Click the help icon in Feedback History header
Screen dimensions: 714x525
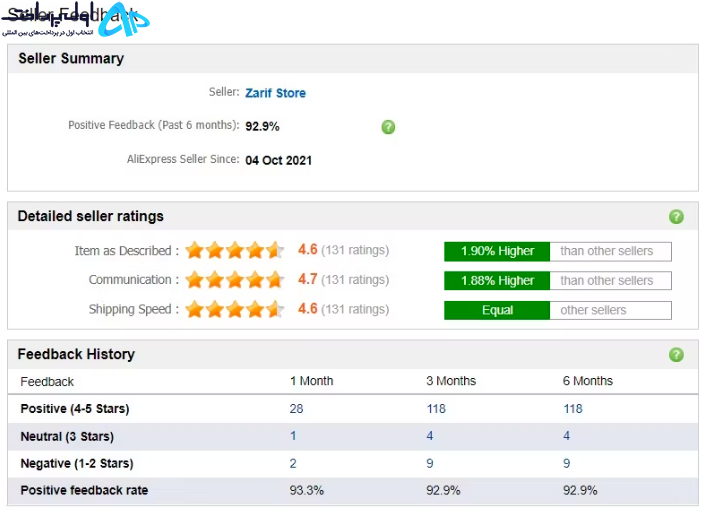[676, 355]
